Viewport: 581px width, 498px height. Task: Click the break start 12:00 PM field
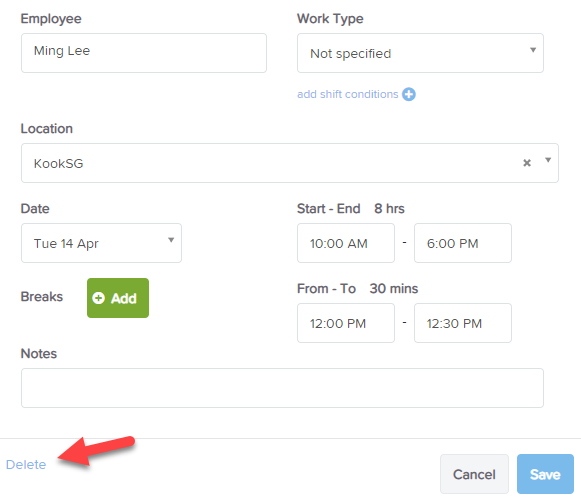[x=346, y=323]
